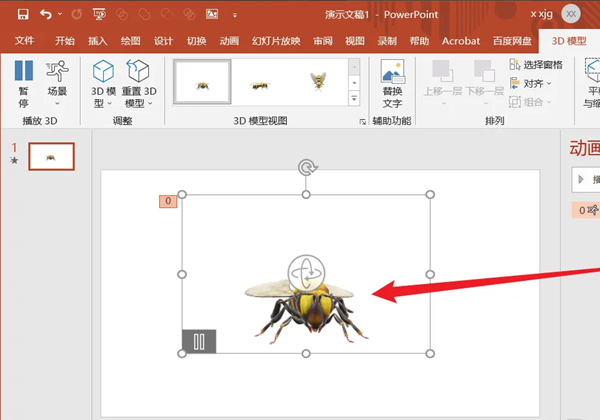Switch to the 开始 tab
Viewport: 600px width, 420px height.
pos(65,41)
